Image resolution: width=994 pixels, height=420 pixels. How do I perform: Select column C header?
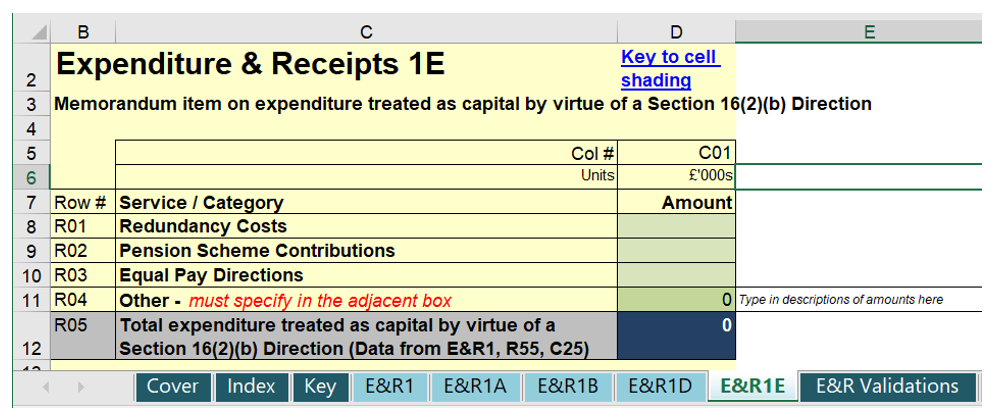point(366,32)
